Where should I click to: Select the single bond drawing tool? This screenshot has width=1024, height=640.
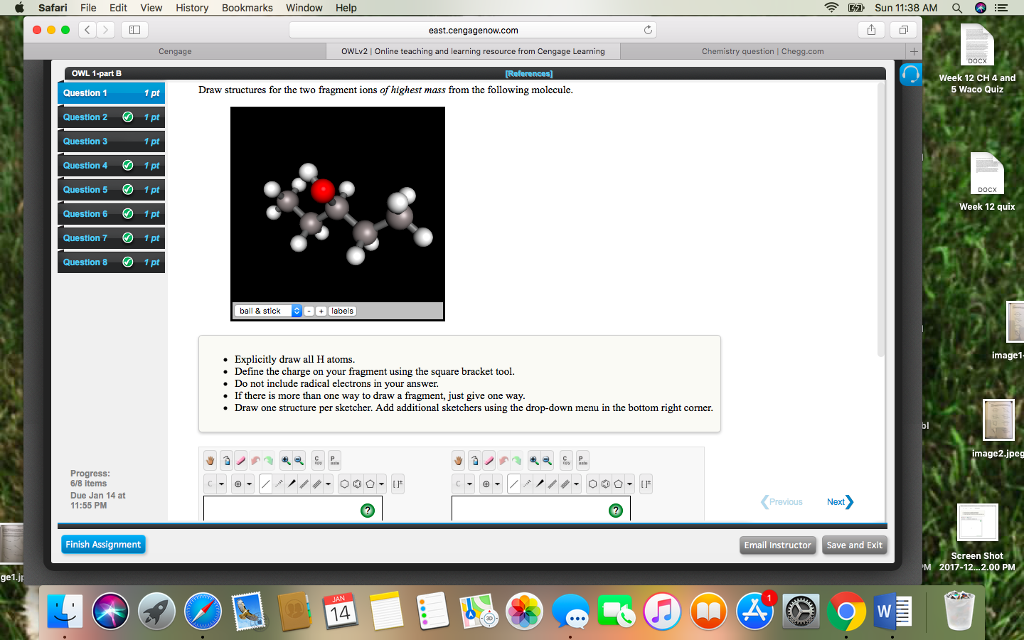click(265, 483)
